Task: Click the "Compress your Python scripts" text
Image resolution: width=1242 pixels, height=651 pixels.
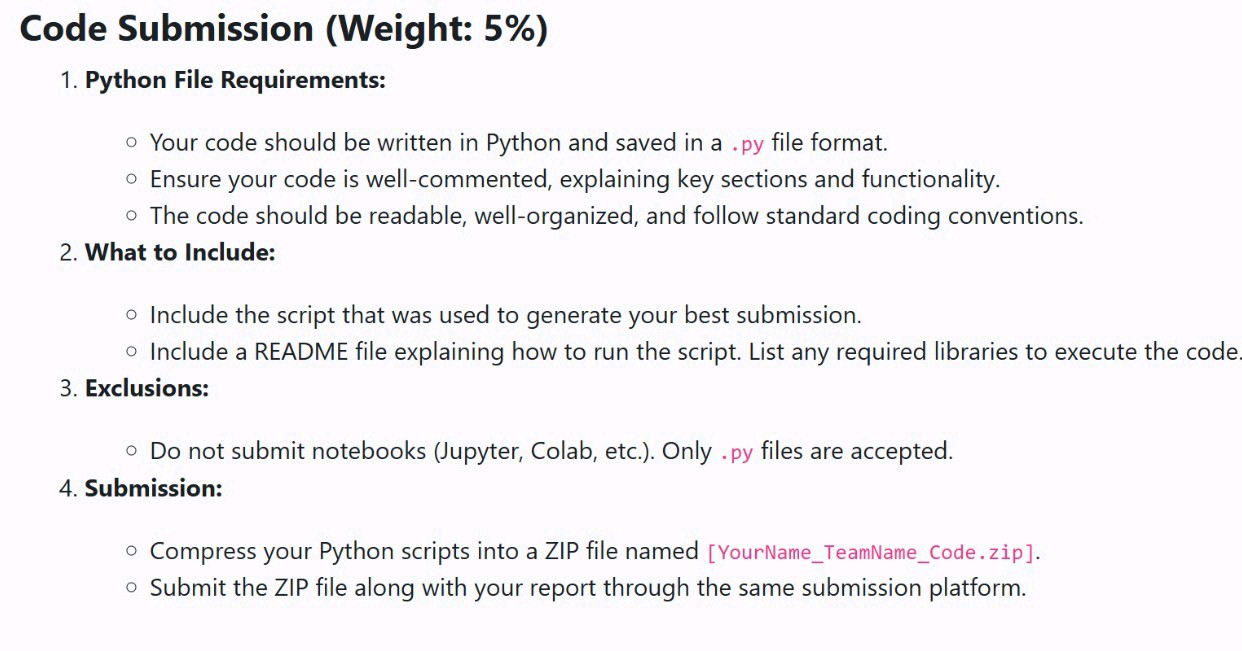Action: pos(424,551)
